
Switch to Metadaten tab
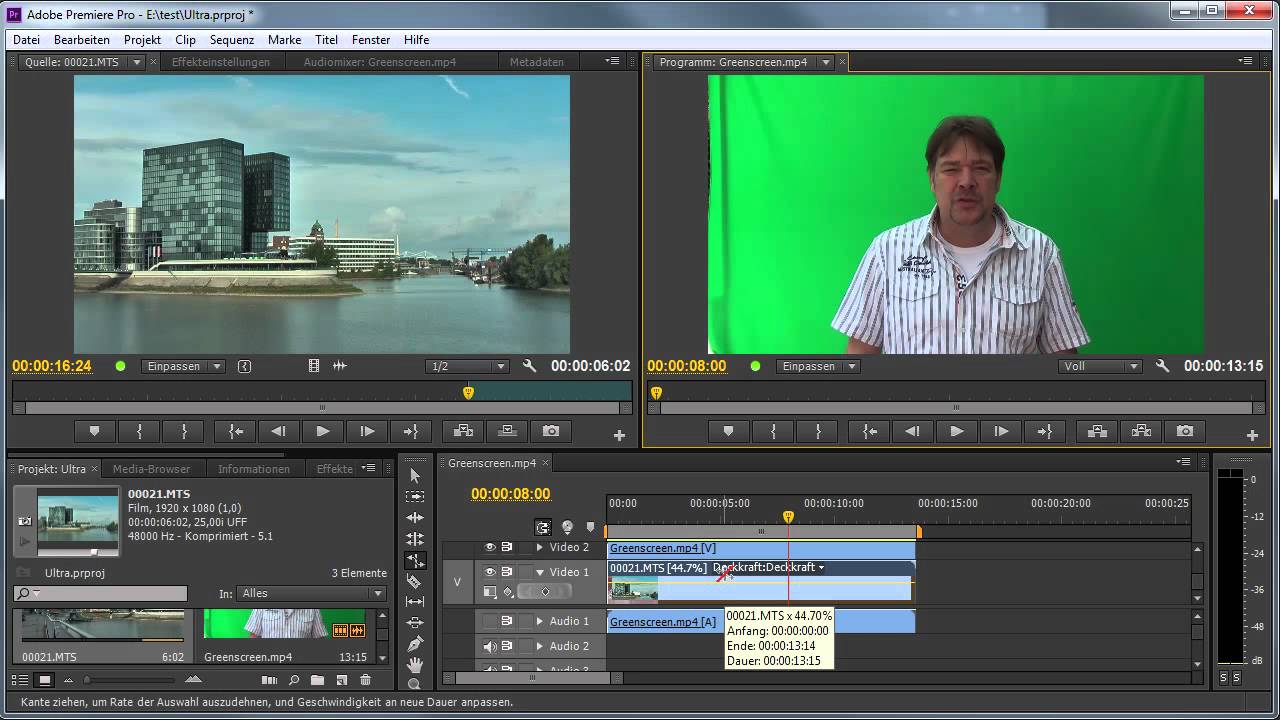[537, 62]
